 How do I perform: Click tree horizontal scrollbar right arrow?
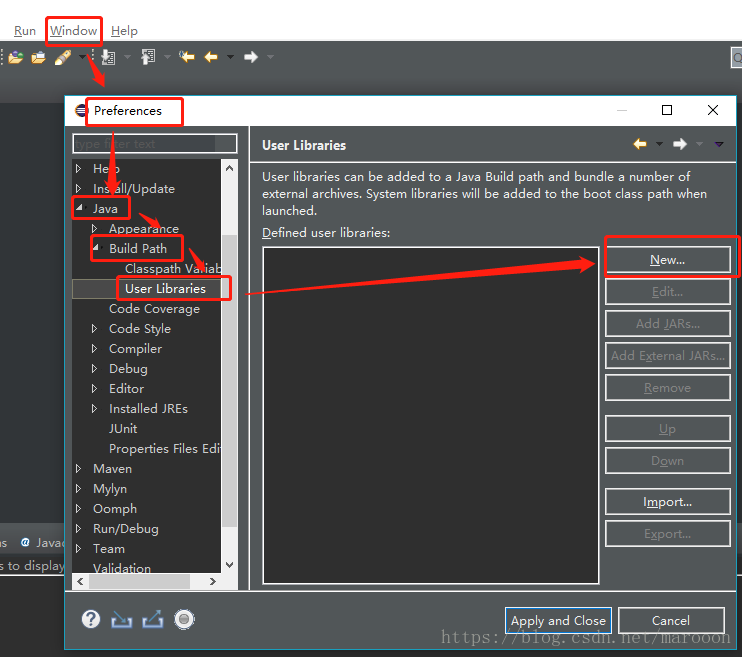point(213,581)
